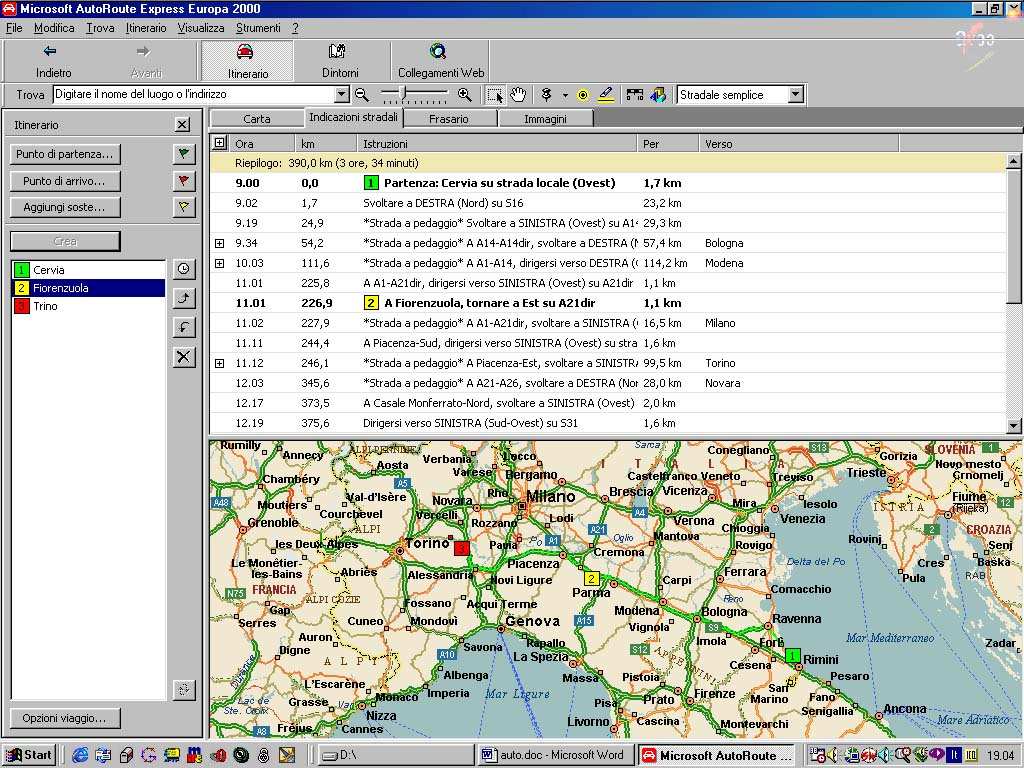
Task: Open the Dintorni toolbar button
Action: (x=340, y=61)
